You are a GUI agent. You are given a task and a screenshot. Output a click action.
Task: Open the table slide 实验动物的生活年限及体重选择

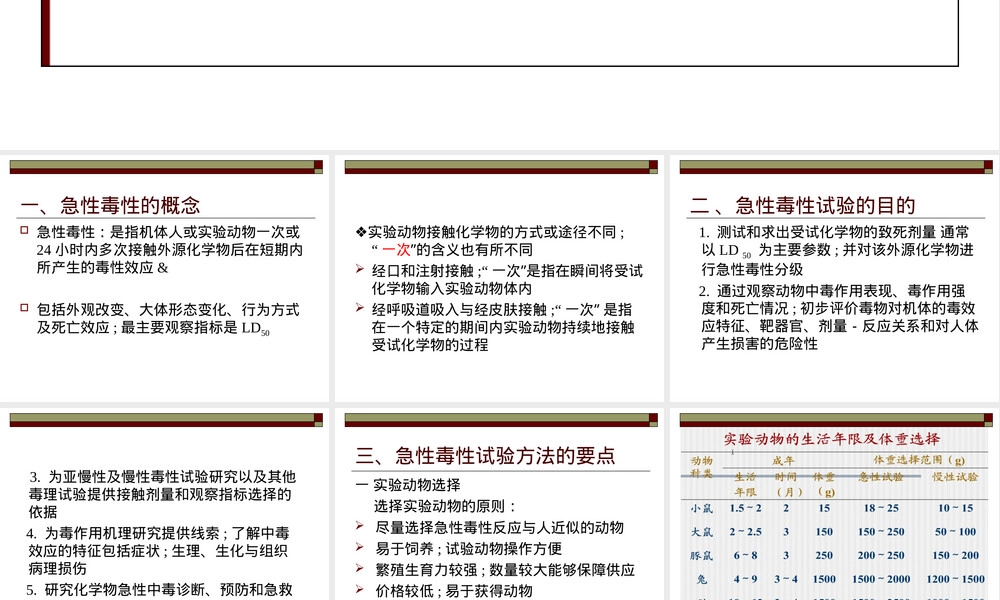click(834, 504)
